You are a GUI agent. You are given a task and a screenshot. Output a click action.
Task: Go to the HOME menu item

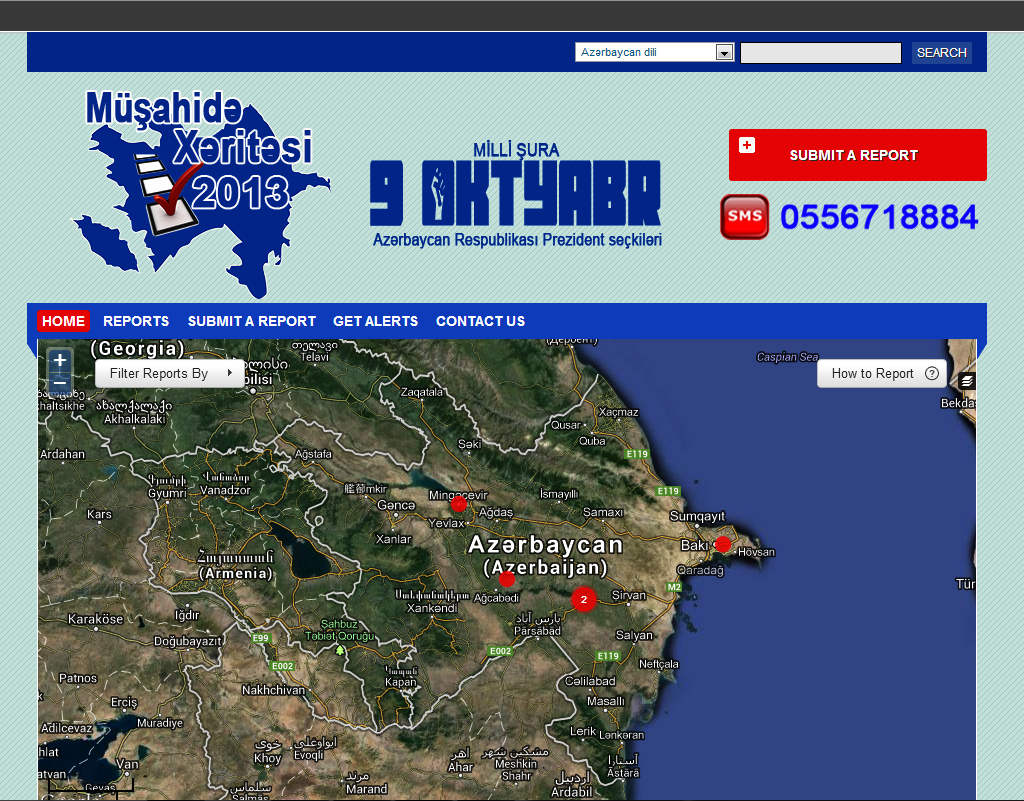(x=63, y=321)
